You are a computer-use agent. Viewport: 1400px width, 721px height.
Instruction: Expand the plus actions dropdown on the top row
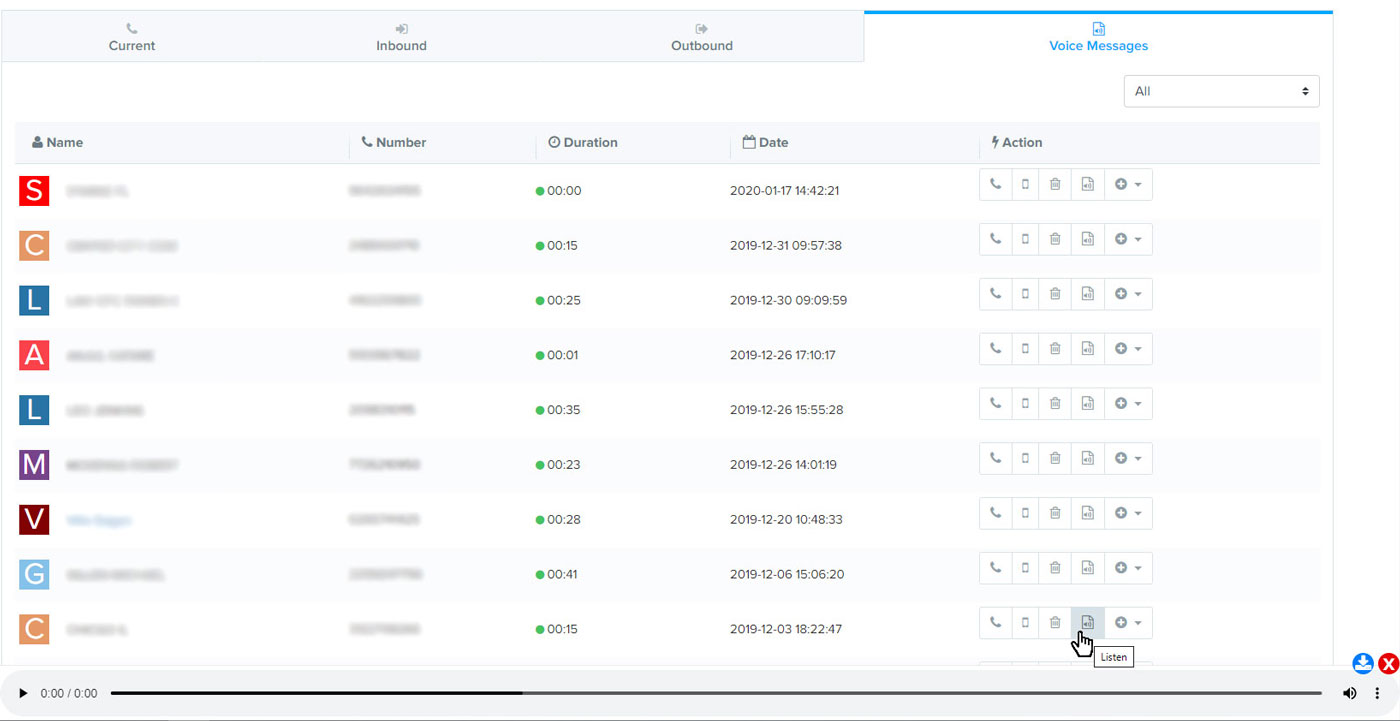click(1128, 184)
